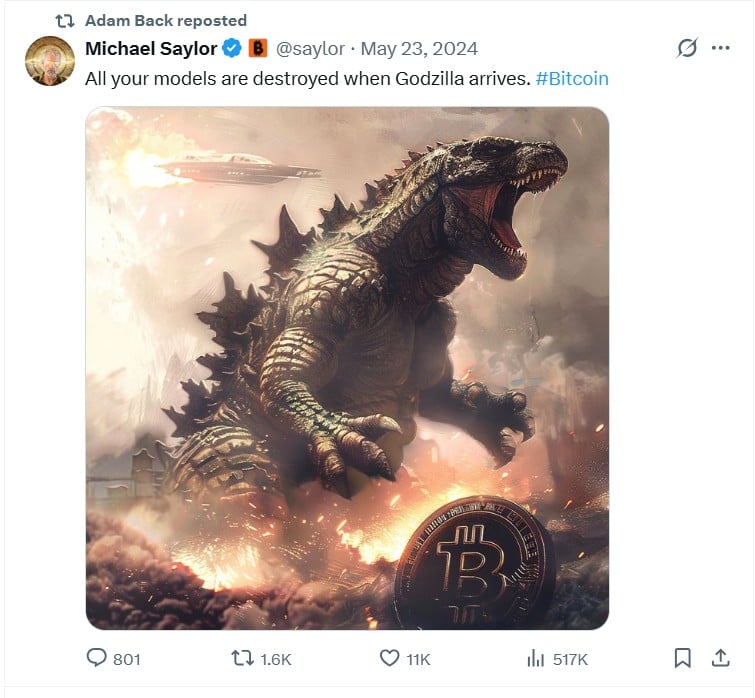This screenshot has height=698, width=755.
Task: Open the #Bitcoin hashtag link
Action: [572, 77]
